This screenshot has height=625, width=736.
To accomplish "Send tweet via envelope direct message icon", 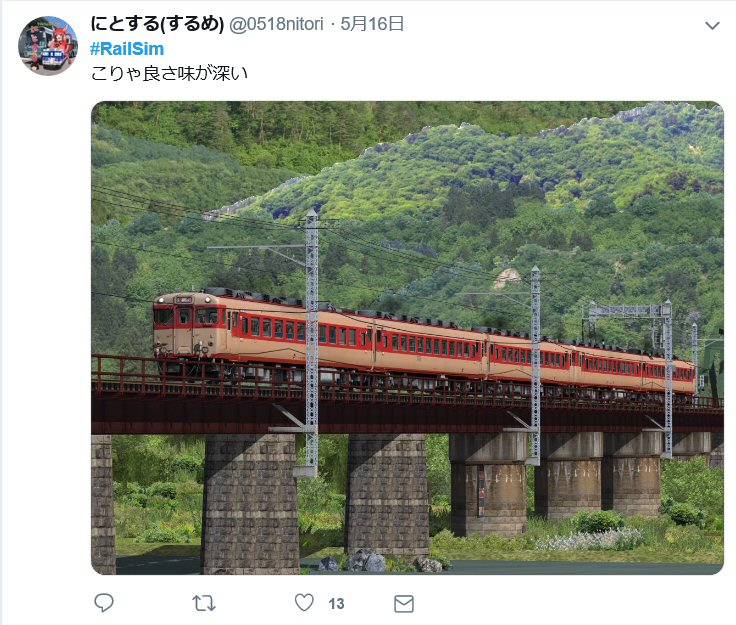I will (x=404, y=604).
